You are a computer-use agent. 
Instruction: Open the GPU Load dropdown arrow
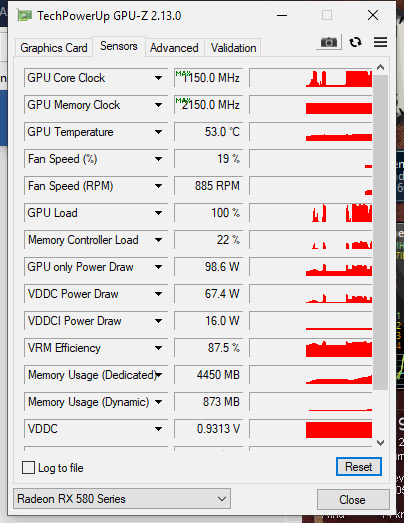pyautogui.click(x=158, y=213)
